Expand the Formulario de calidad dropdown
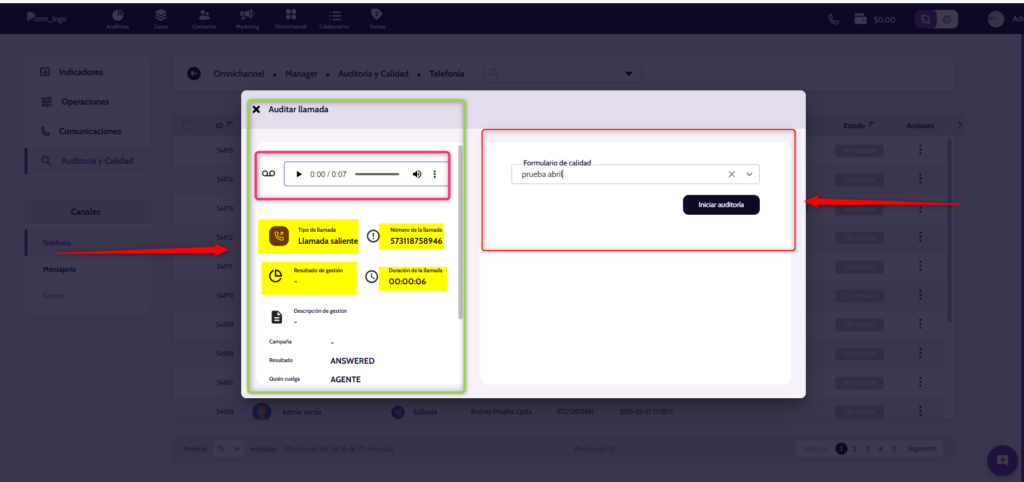The image size is (1024, 482). (x=749, y=174)
